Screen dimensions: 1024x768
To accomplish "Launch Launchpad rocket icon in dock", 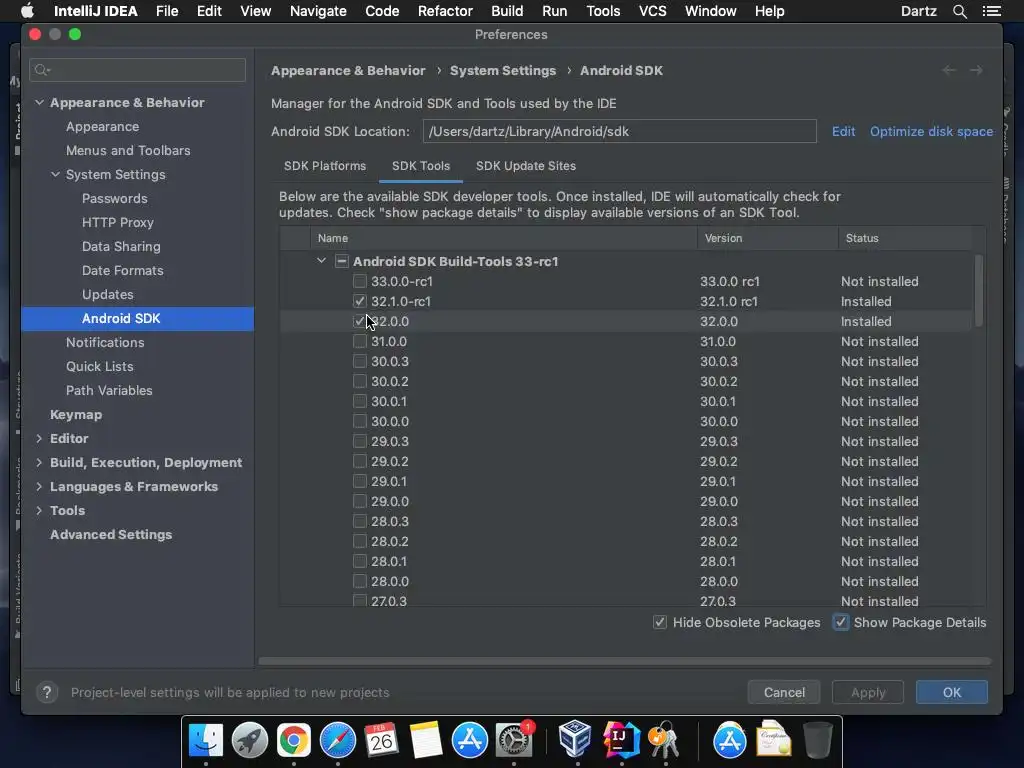I will (x=249, y=740).
